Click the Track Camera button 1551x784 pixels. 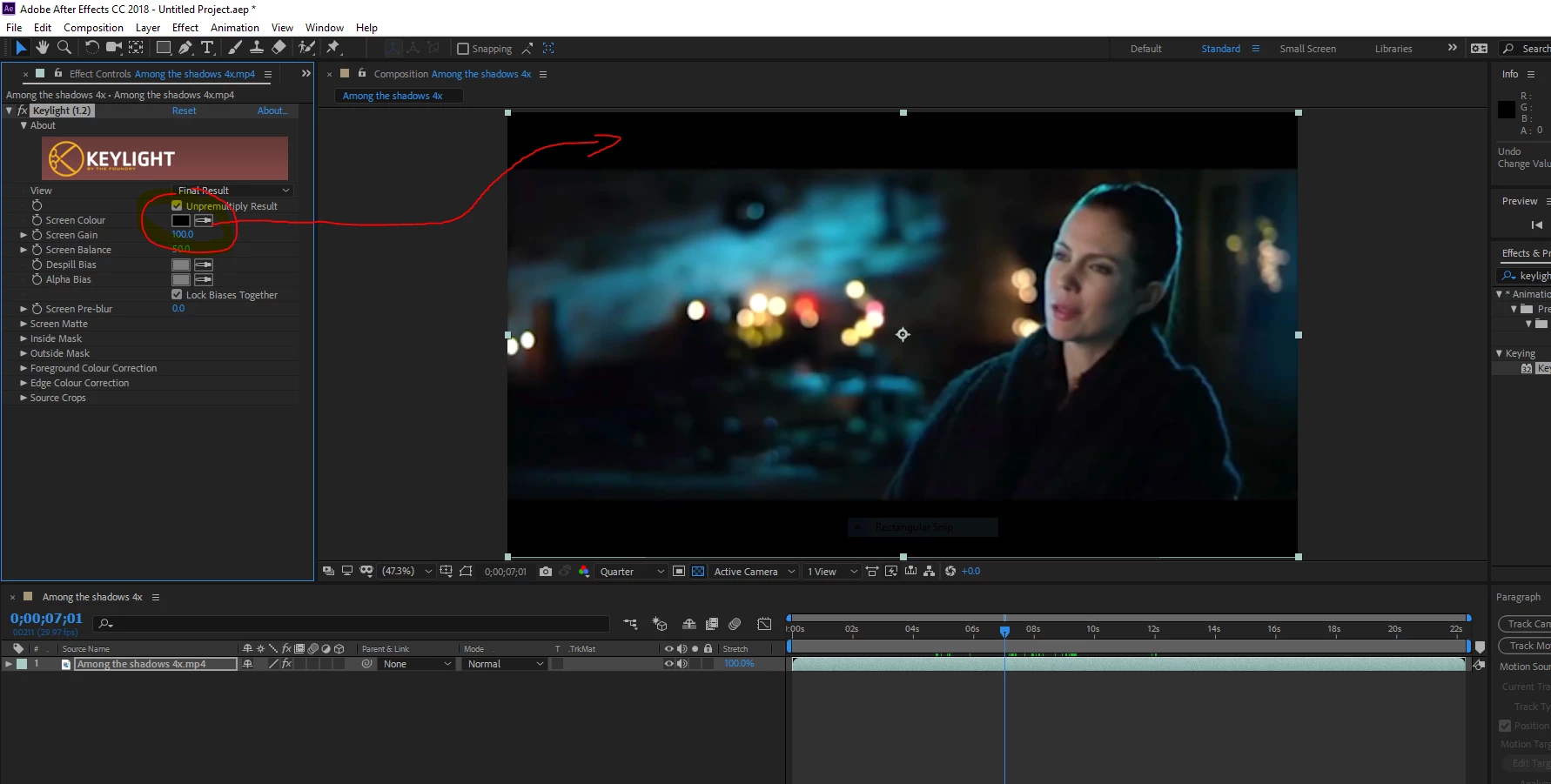(x=1526, y=624)
